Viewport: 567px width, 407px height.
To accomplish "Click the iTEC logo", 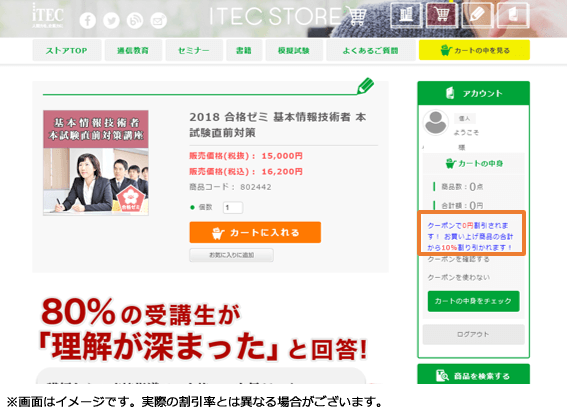I will pos(48,16).
